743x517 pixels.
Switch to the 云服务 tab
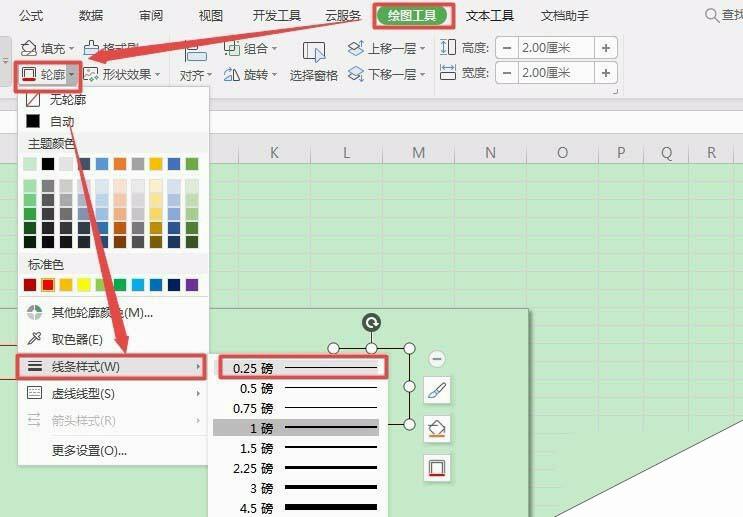click(x=343, y=16)
